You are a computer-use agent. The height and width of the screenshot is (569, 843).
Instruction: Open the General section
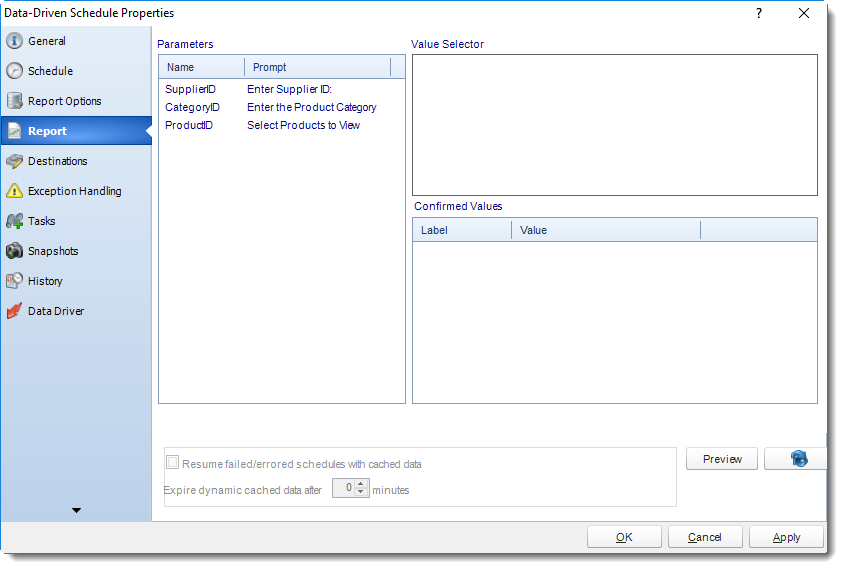(76, 41)
